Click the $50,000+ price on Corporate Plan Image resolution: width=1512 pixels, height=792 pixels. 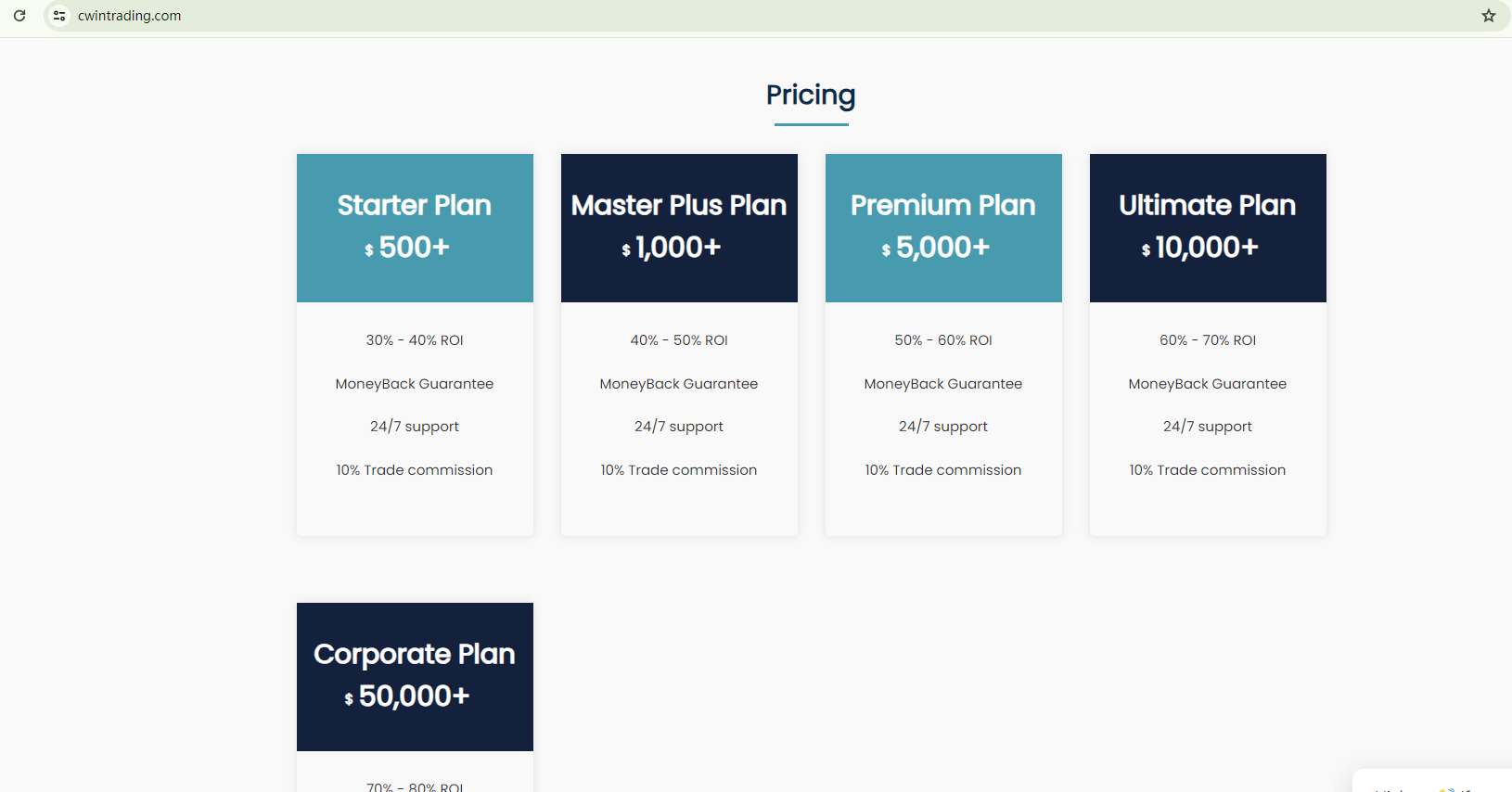(x=408, y=696)
